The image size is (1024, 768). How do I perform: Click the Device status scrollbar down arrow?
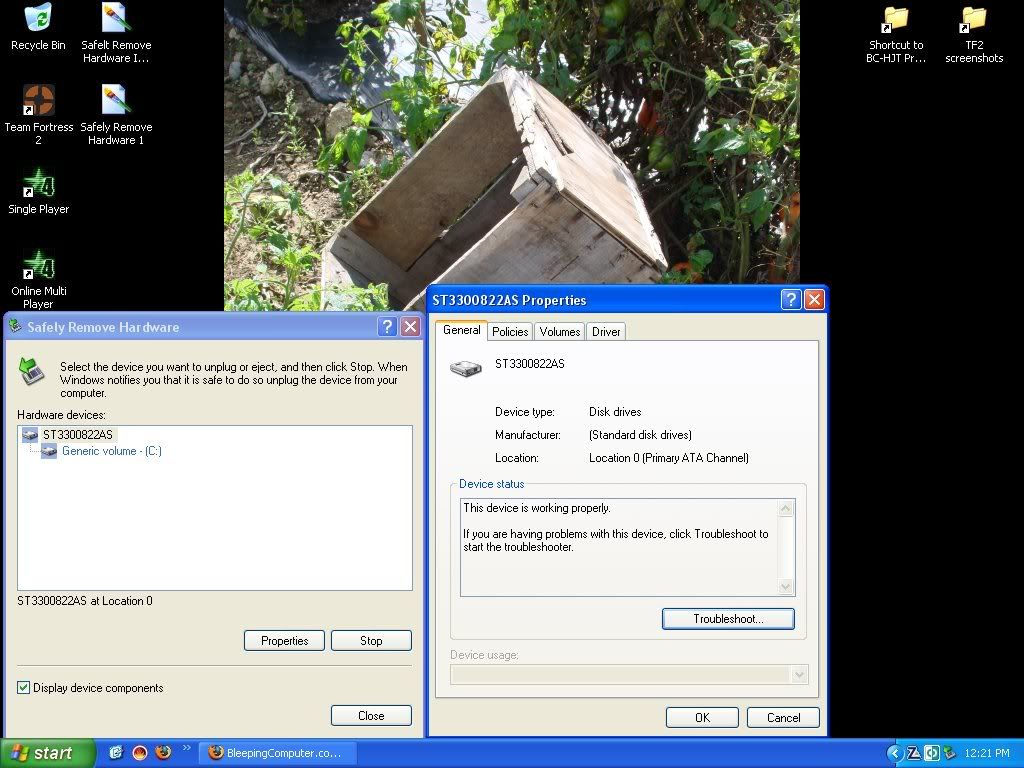coord(786,587)
